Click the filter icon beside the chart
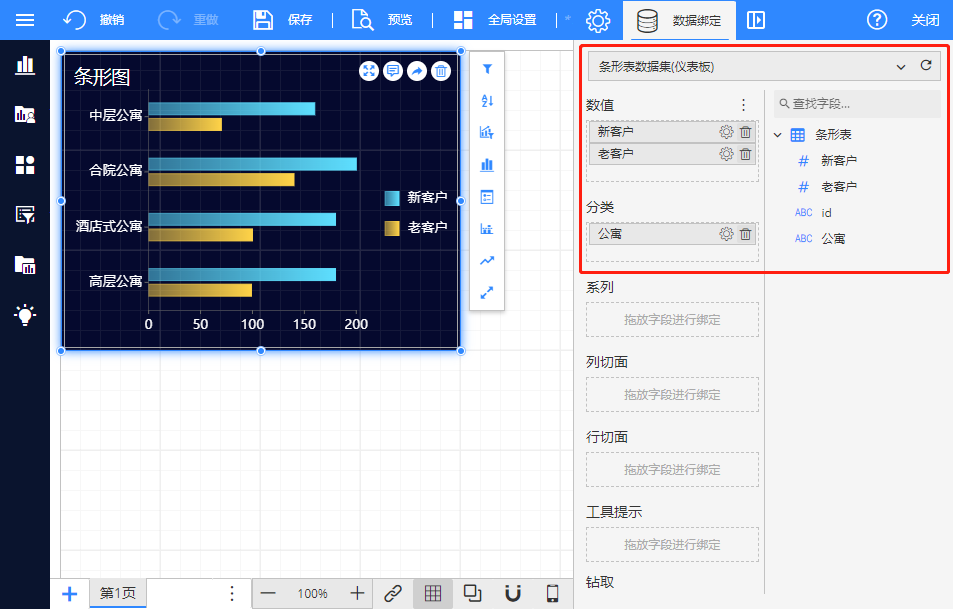This screenshot has width=953, height=609. [487, 69]
